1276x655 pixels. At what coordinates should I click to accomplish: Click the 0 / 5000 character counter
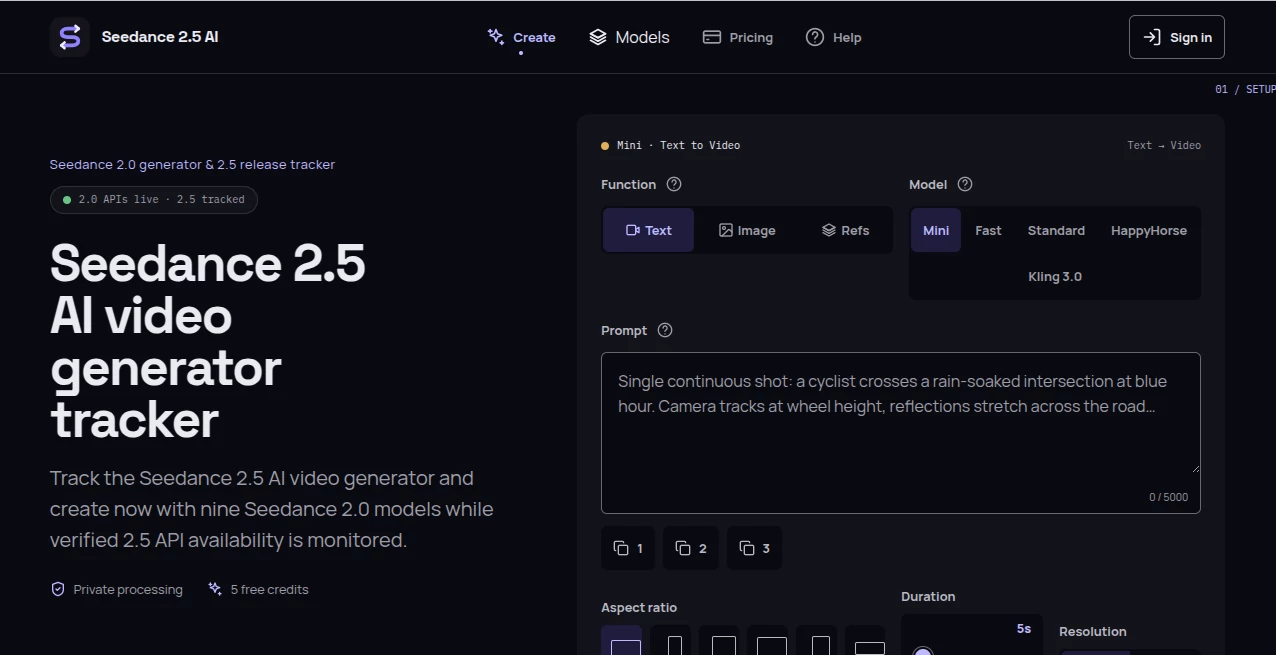[x=1169, y=497]
